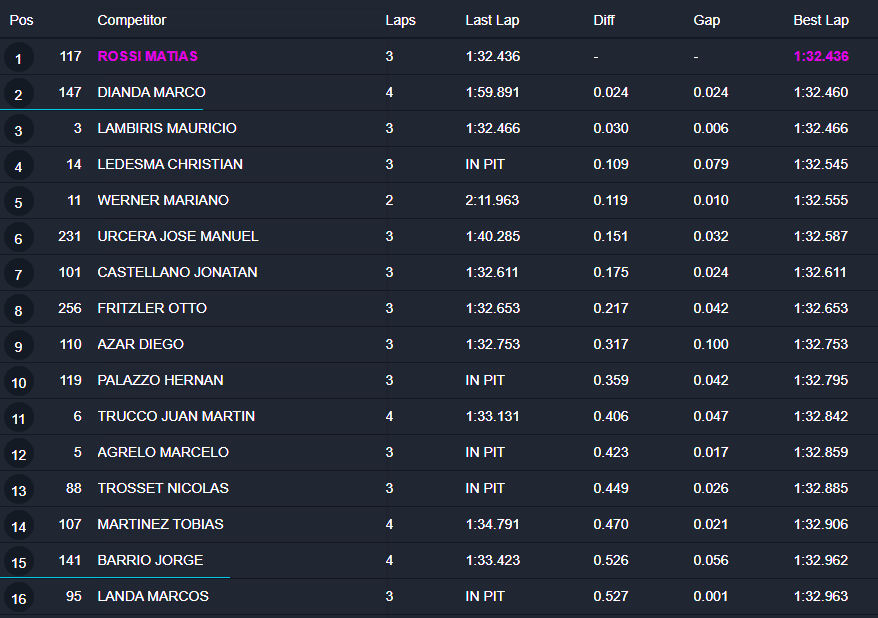Select the URCERA JOSE MANUEL row
Screen dimensions: 878x618
coord(439,236)
